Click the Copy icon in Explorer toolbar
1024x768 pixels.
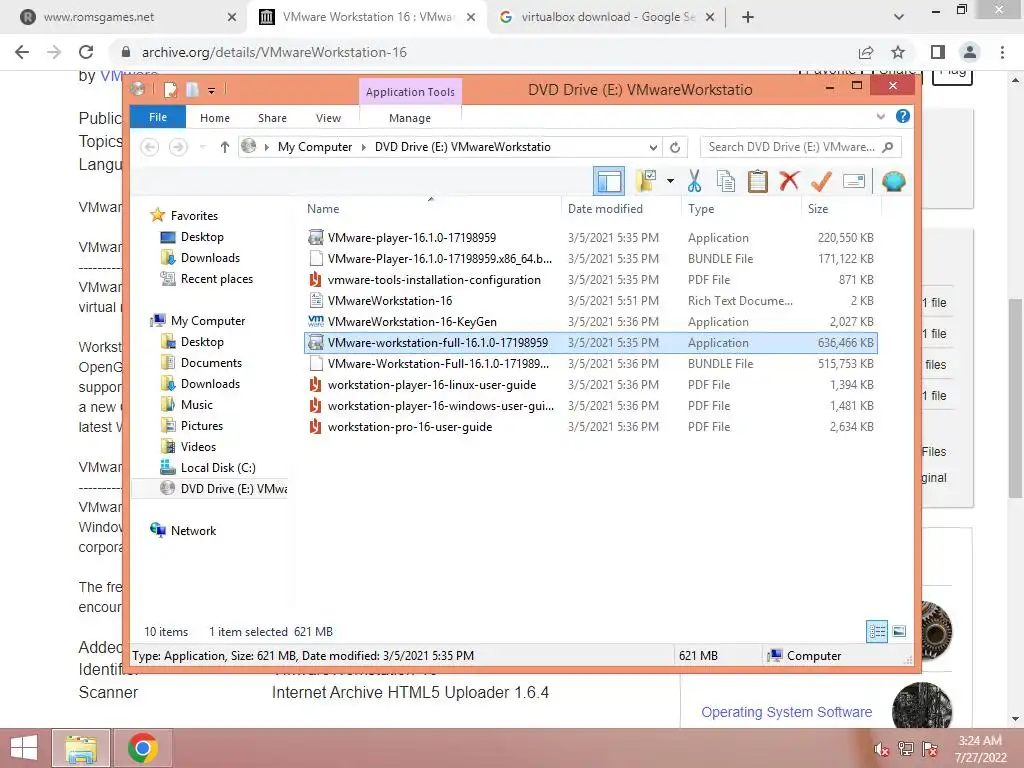point(726,181)
